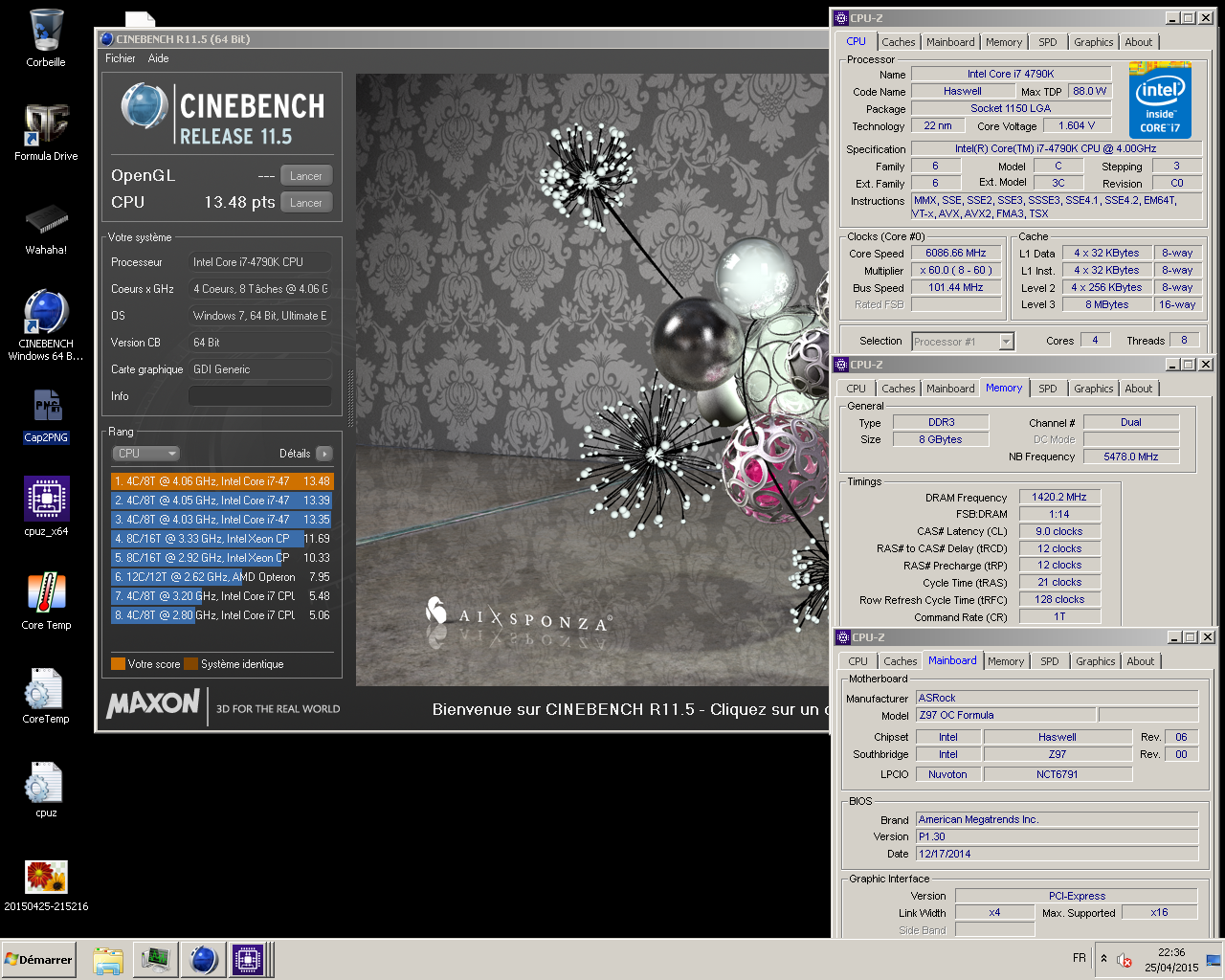
Task: Select Graphics tab in middle CPU-Z window
Action: (x=1093, y=389)
